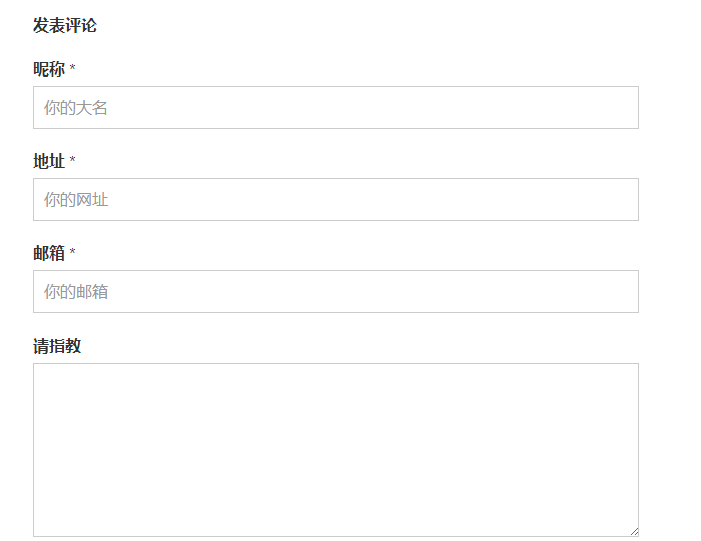The height and width of the screenshot is (541, 701).
Task: Click the 昵称 nickname input field
Action: coord(336,107)
